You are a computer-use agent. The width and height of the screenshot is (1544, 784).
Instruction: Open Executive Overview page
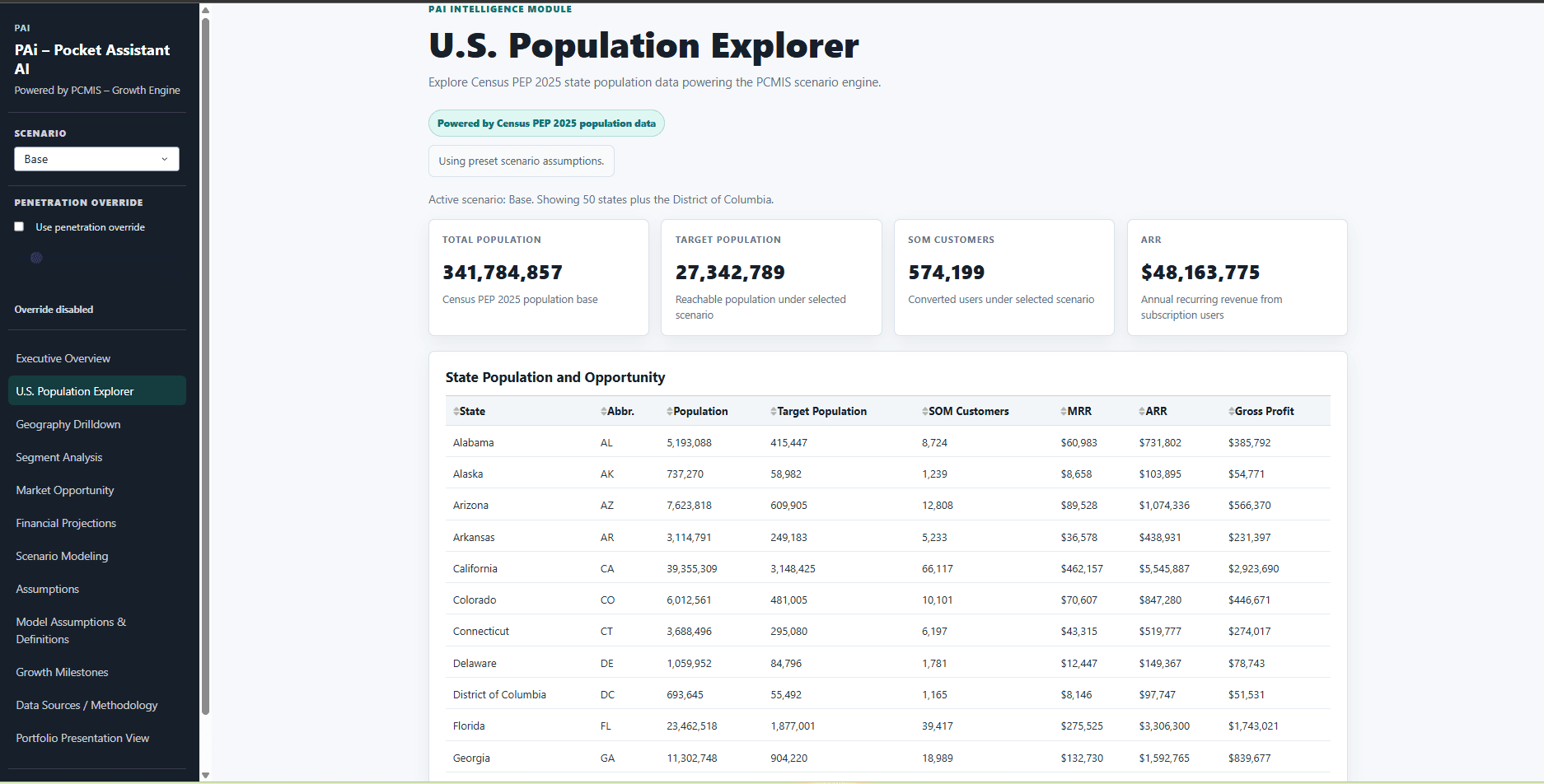pyautogui.click(x=97, y=358)
